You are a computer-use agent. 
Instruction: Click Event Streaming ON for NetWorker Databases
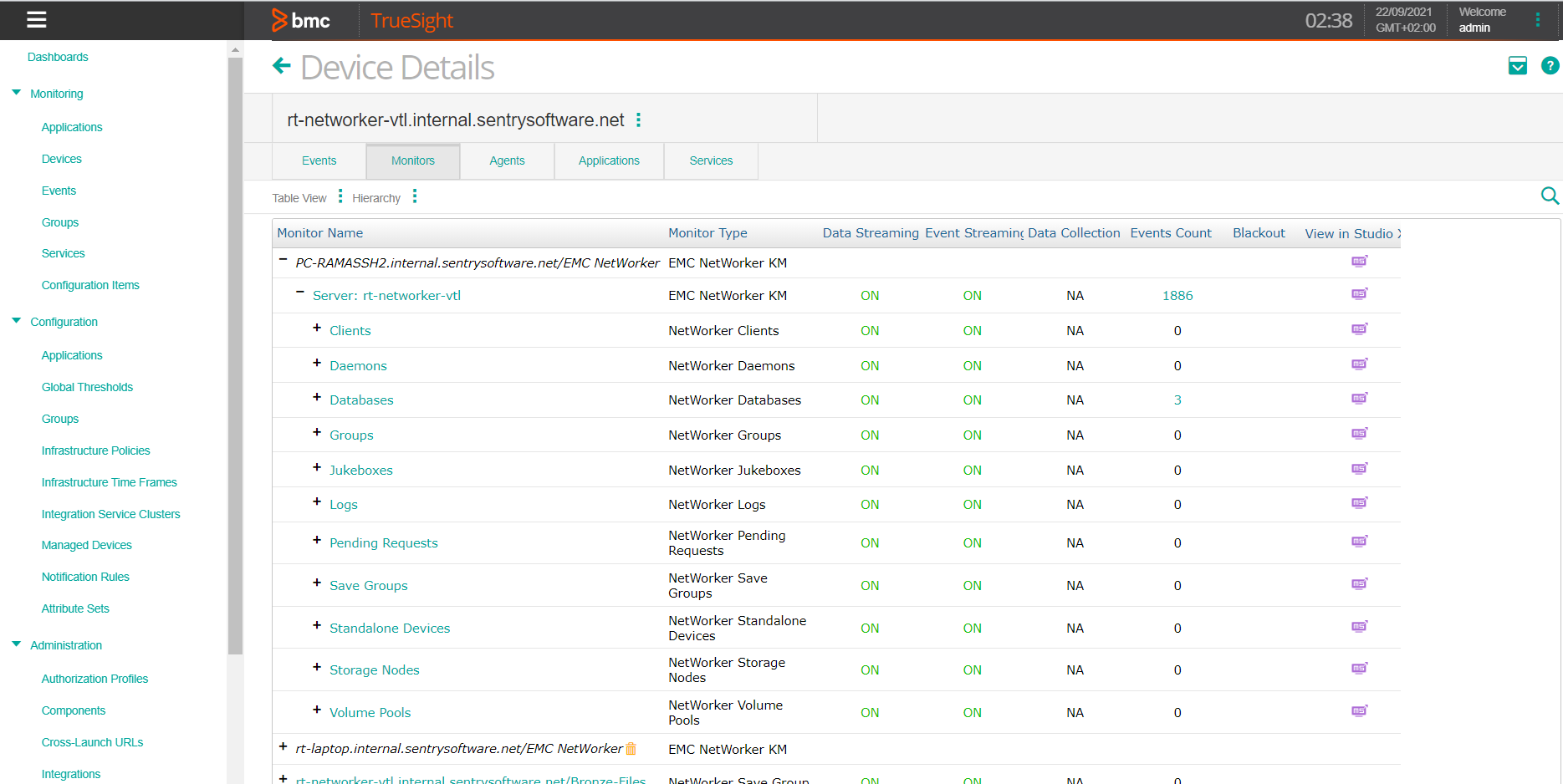pos(972,400)
